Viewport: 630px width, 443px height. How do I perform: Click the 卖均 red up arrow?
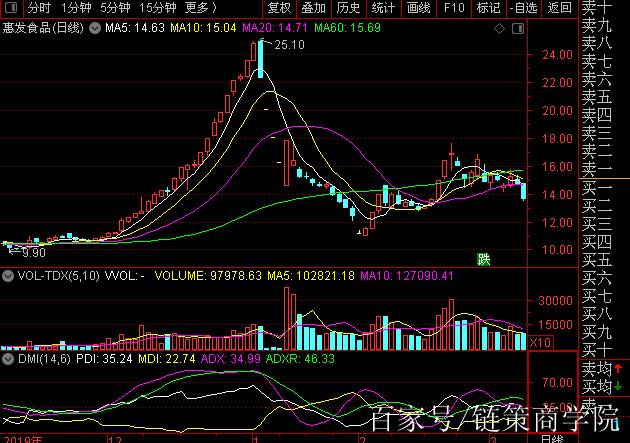[618, 368]
